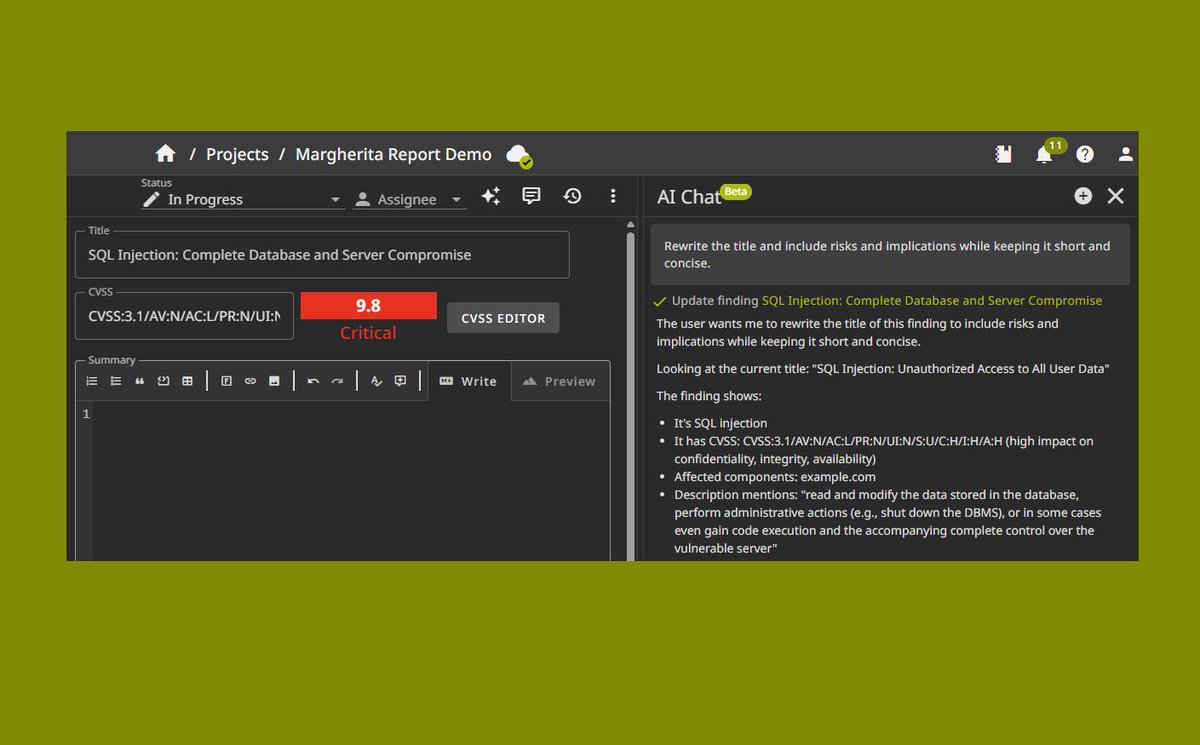
Task: Undo last edit in Summary toolbar
Action: tap(313, 381)
